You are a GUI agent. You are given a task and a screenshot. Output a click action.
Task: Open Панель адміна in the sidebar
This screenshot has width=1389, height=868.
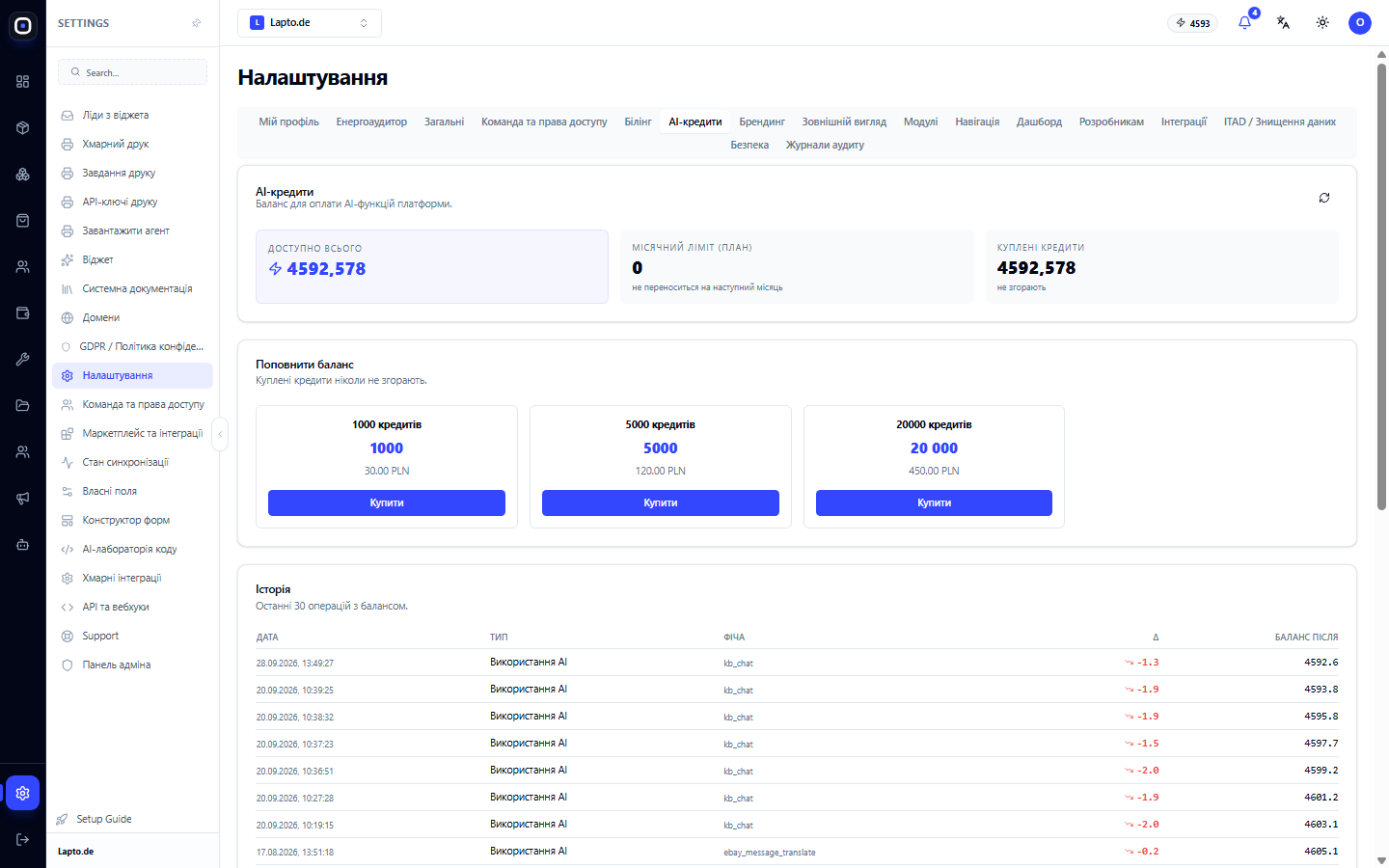(133, 665)
